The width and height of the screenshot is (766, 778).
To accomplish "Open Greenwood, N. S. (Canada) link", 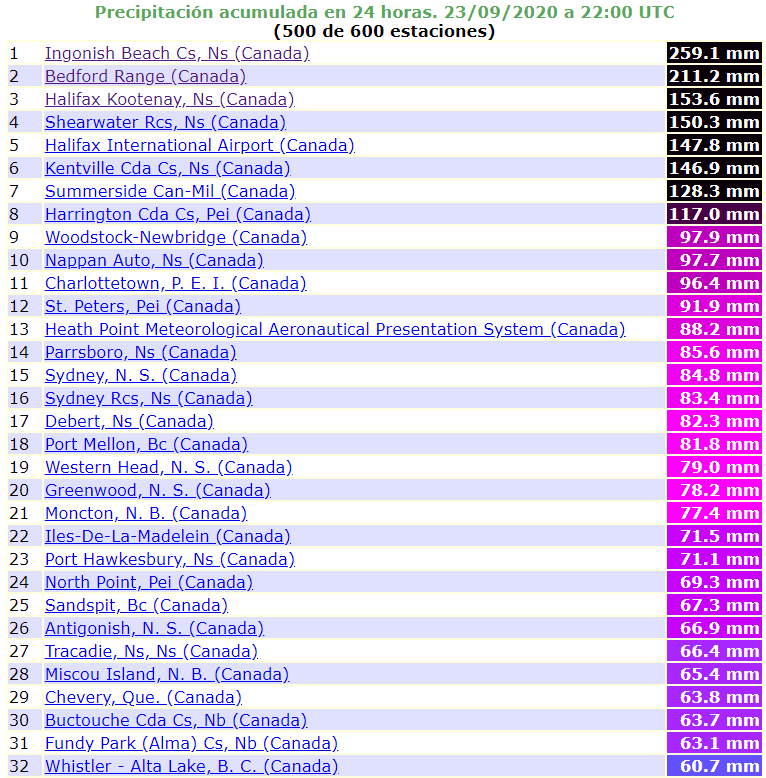I will coord(158,490).
